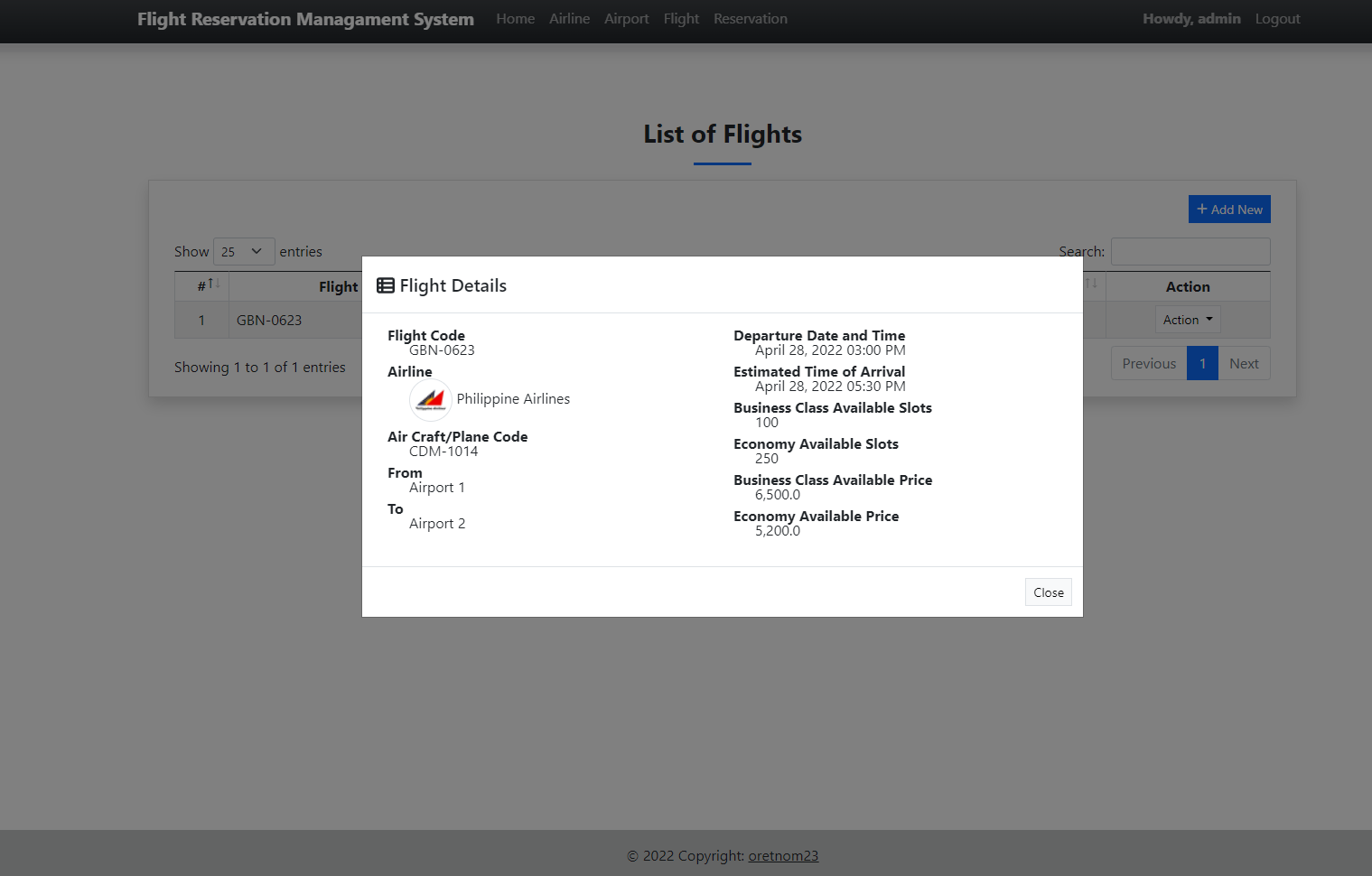Open the show entries dropdown
1372x876 pixels.
244,252
